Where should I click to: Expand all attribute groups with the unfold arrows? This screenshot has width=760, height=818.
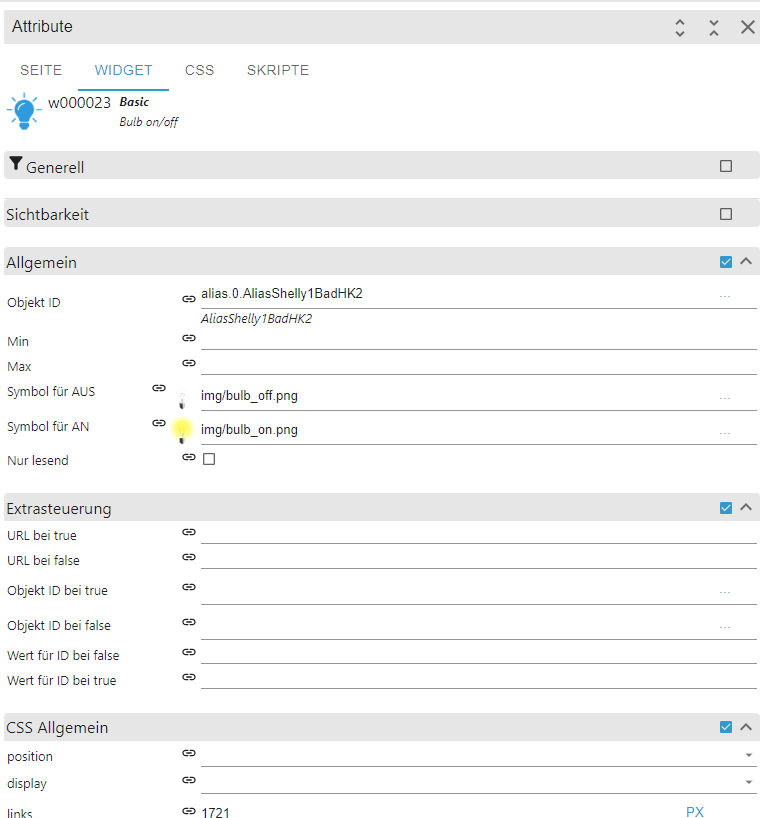pyautogui.click(x=680, y=28)
